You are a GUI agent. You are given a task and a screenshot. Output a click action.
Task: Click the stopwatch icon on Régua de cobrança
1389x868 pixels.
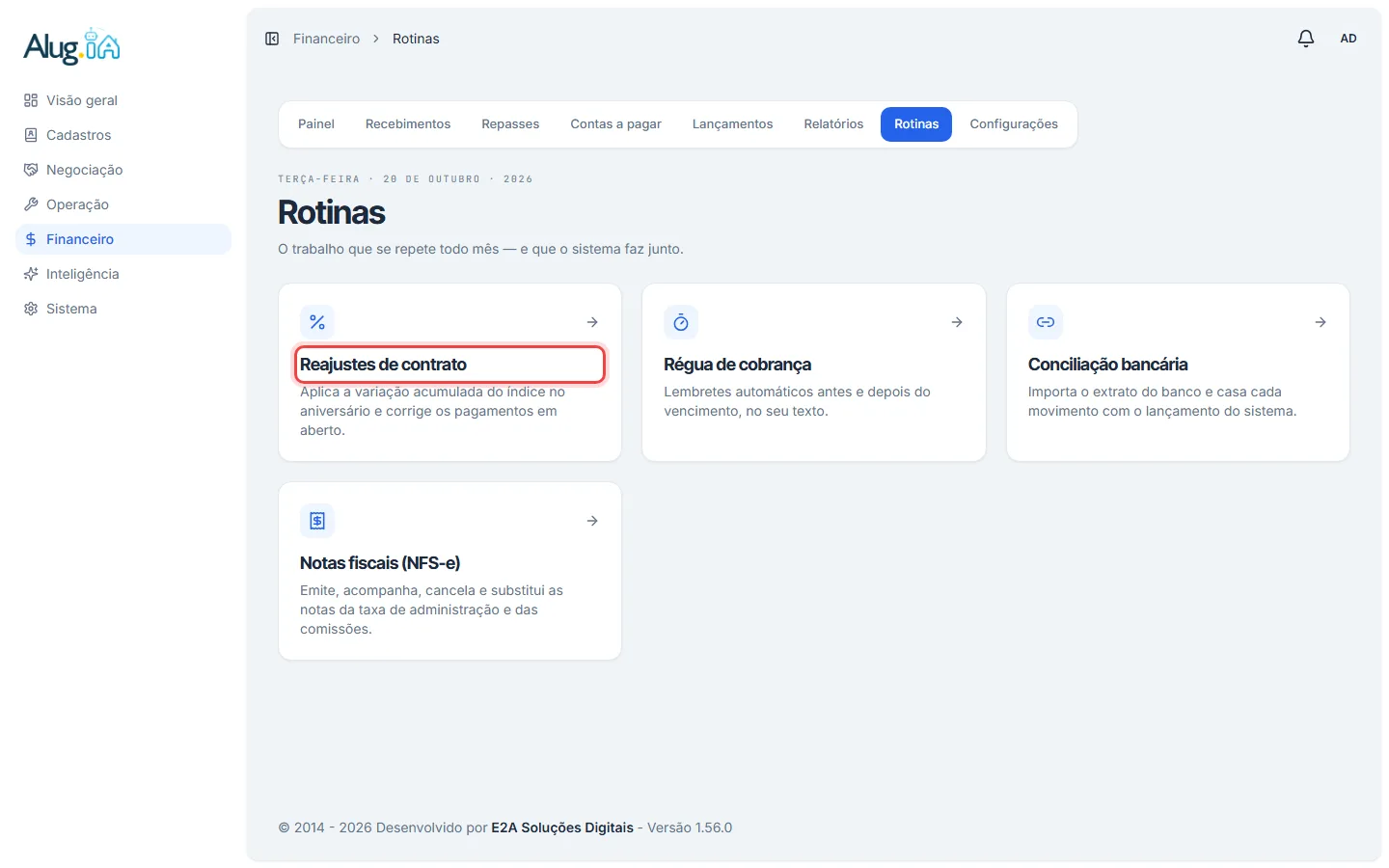point(681,322)
